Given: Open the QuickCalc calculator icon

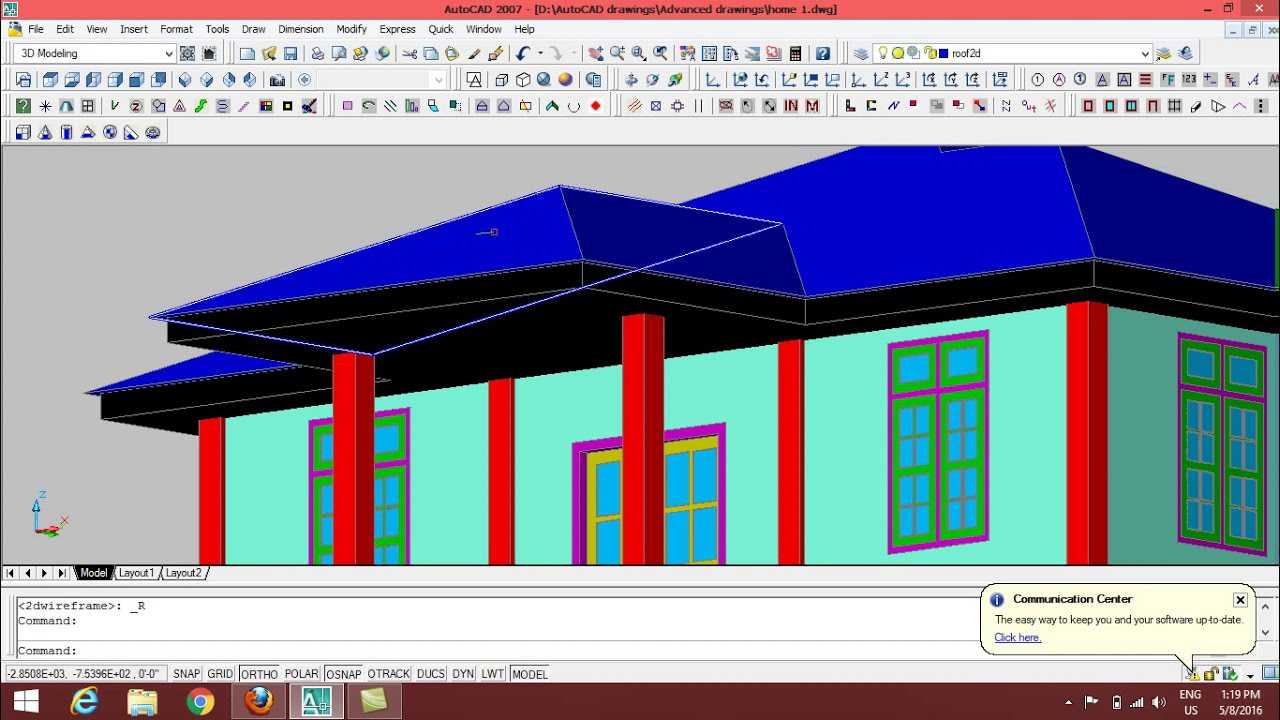Looking at the screenshot, I should tap(795, 54).
